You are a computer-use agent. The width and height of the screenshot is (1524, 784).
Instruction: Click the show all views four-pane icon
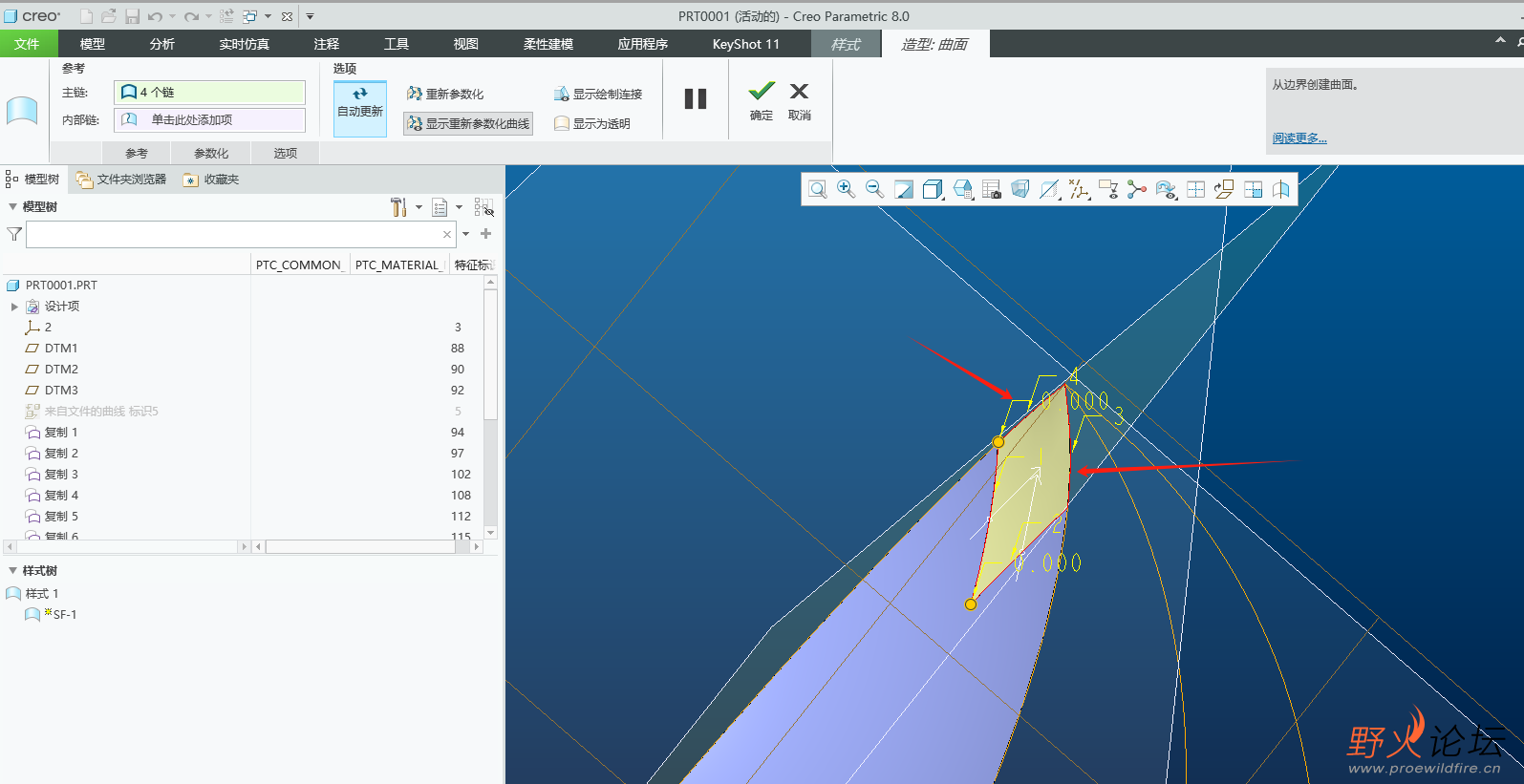click(1195, 189)
